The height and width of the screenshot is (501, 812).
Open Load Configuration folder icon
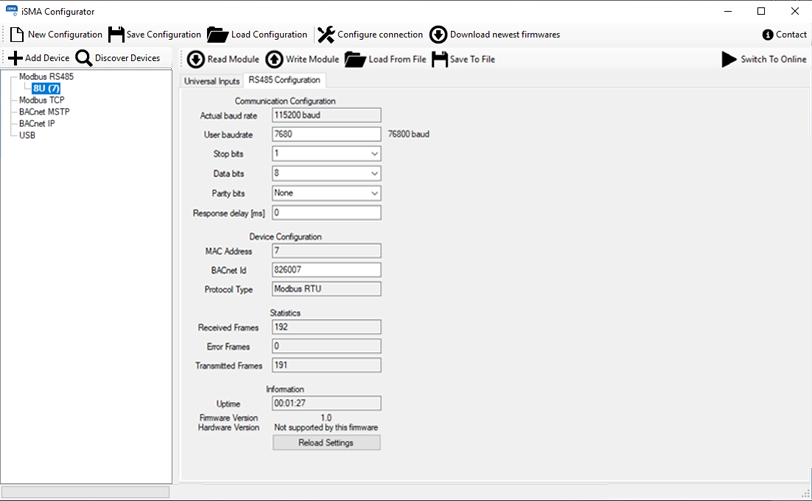217,35
